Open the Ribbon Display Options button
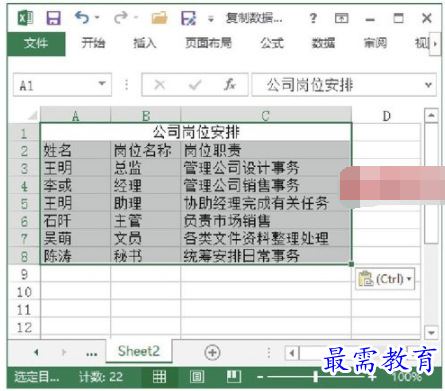The image size is (445, 391). click(342, 18)
